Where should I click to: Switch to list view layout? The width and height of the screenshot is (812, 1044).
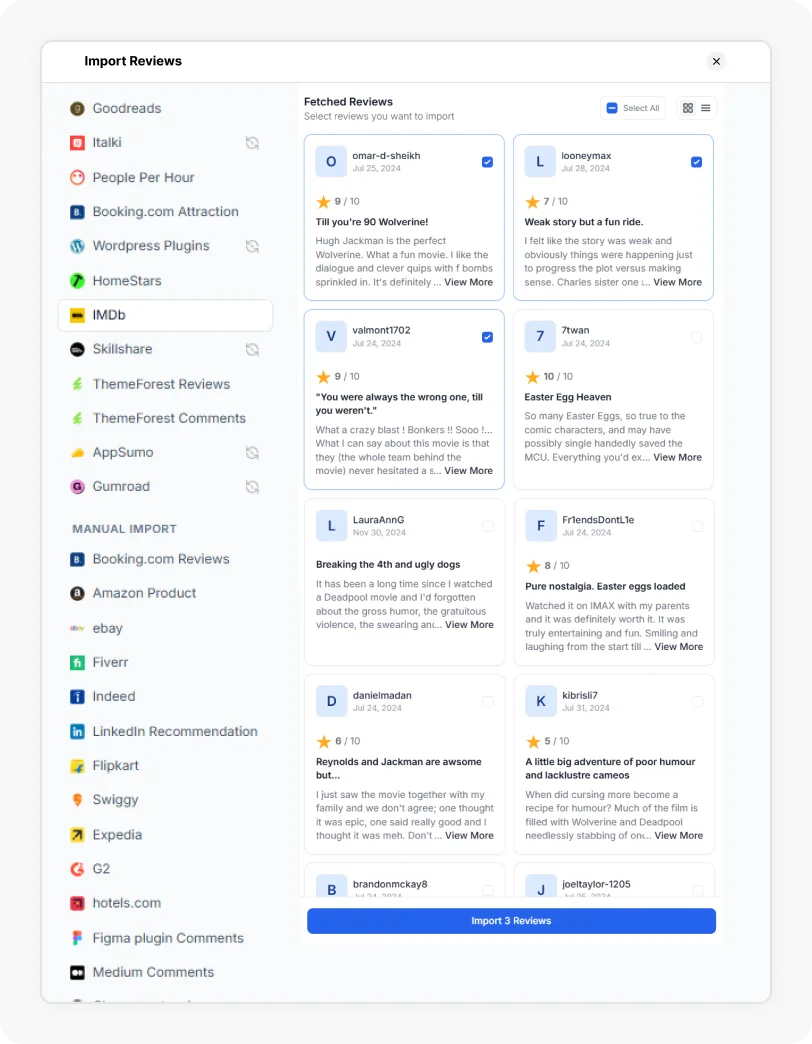point(706,108)
